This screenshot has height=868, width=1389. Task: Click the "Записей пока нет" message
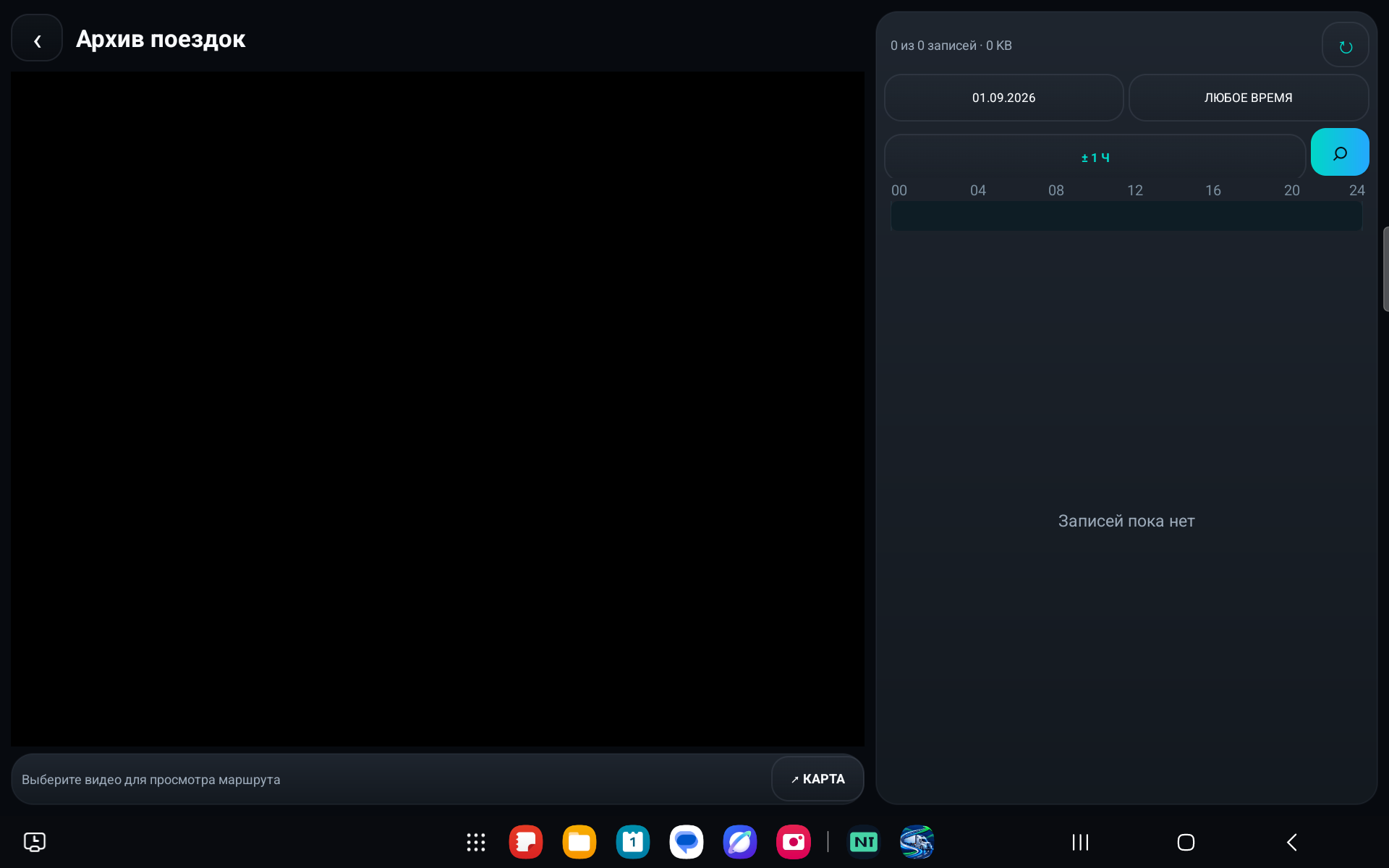(1126, 521)
